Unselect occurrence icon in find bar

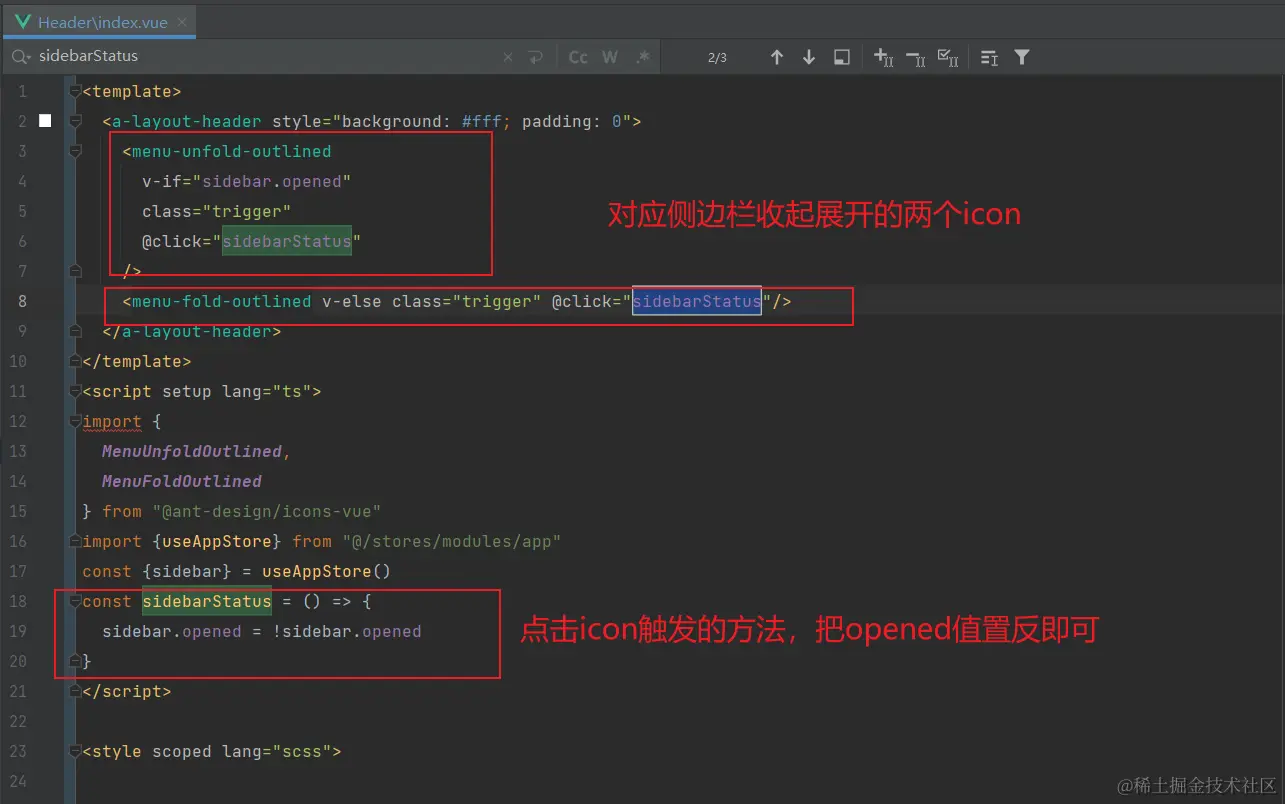[x=916, y=58]
